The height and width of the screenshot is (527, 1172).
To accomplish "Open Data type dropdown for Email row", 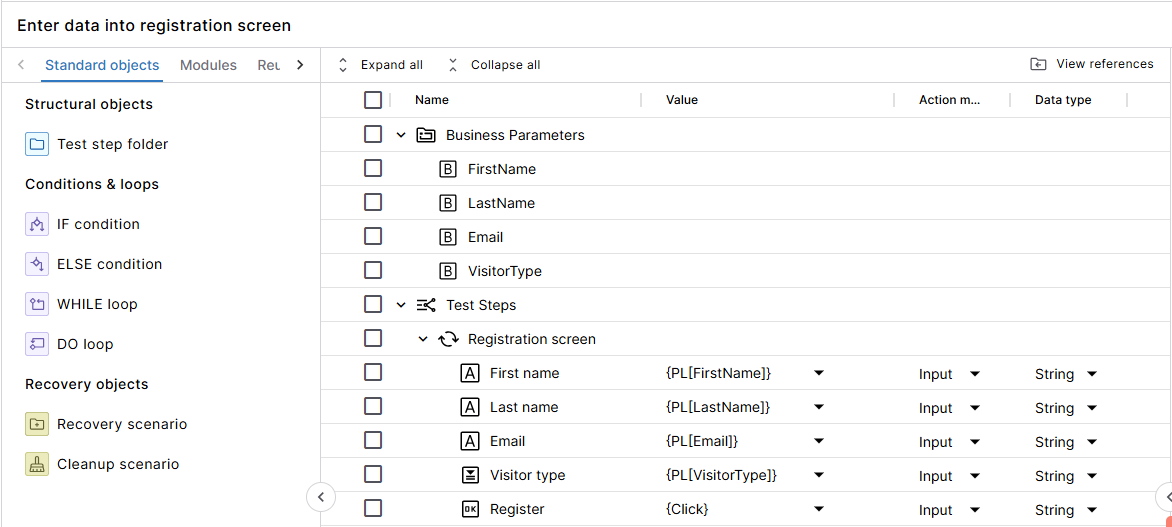I will click(x=1092, y=442).
